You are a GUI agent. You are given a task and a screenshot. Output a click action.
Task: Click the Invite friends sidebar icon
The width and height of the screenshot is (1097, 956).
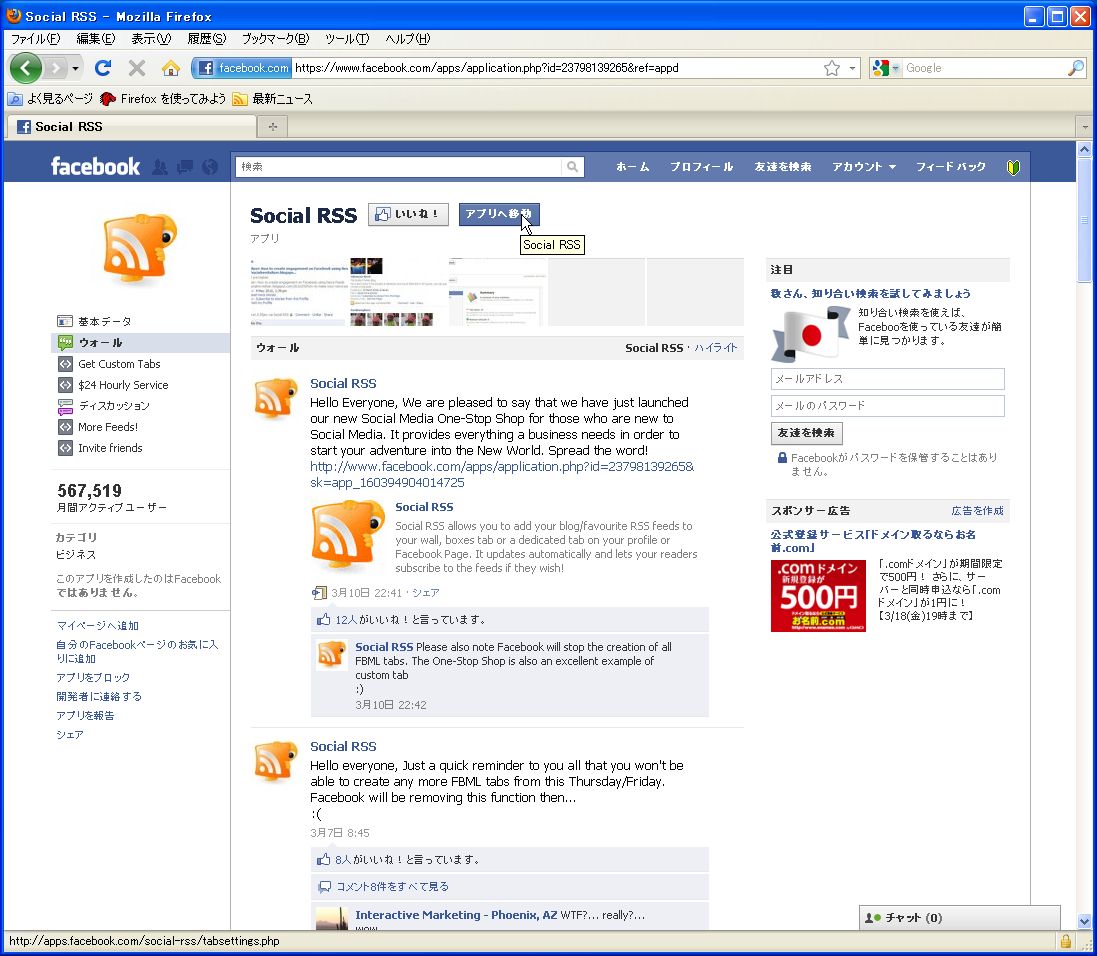65,448
